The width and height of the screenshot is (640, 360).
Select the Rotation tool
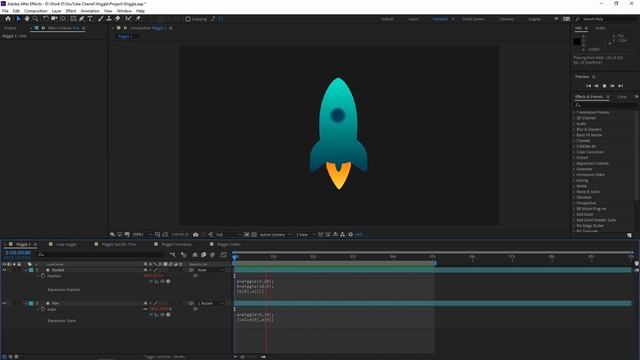[x=46, y=19]
